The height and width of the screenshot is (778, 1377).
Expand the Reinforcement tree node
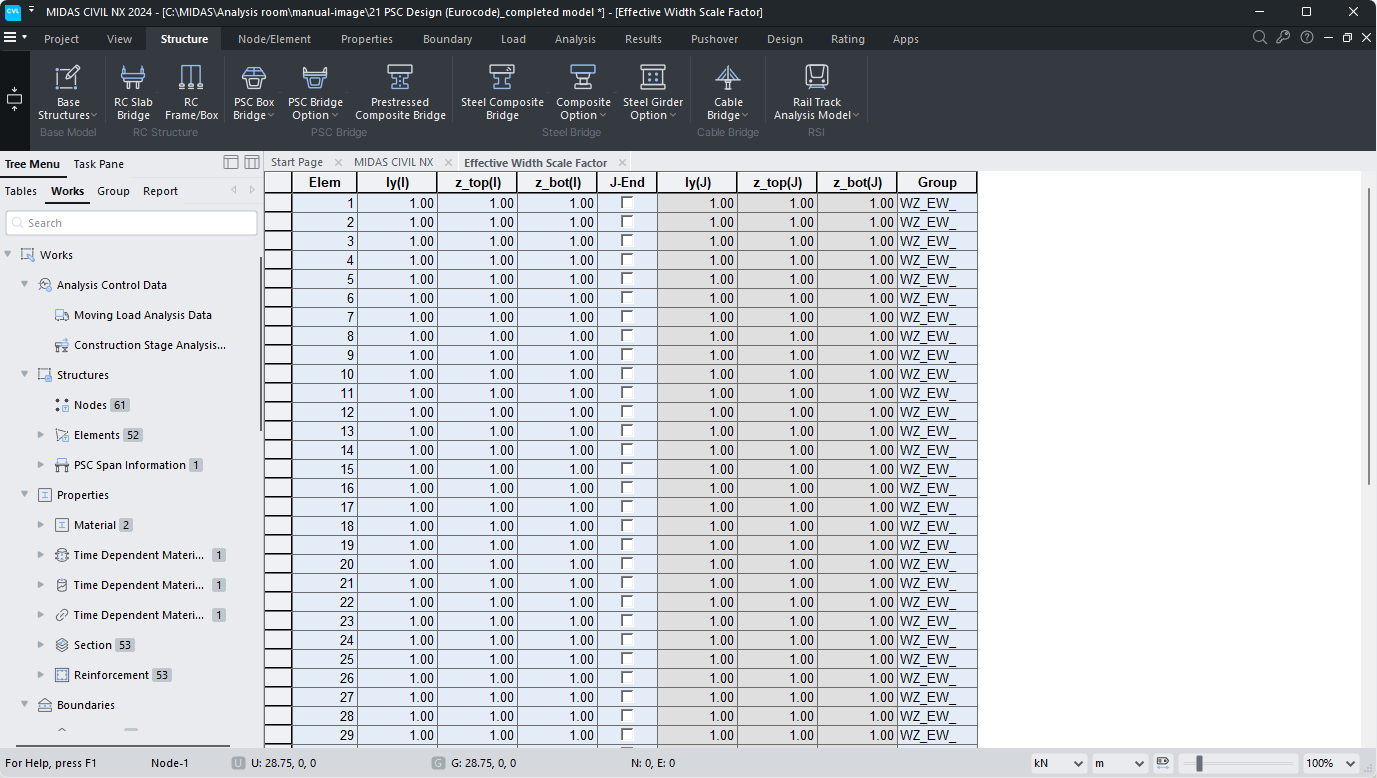[x=41, y=675]
